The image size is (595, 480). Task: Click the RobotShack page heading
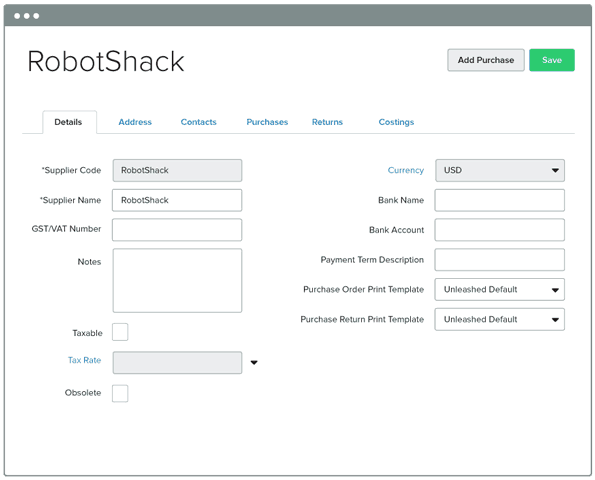click(106, 61)
